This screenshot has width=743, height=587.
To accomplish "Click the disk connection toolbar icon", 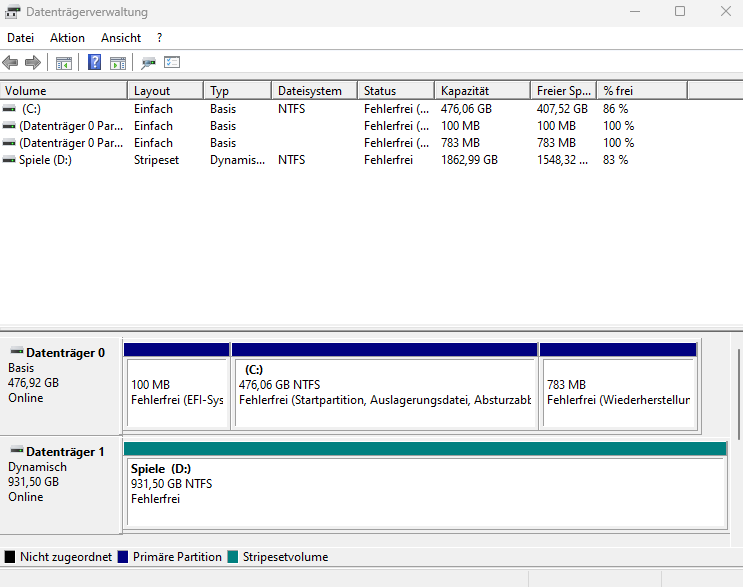I will (x=148, y=63).
